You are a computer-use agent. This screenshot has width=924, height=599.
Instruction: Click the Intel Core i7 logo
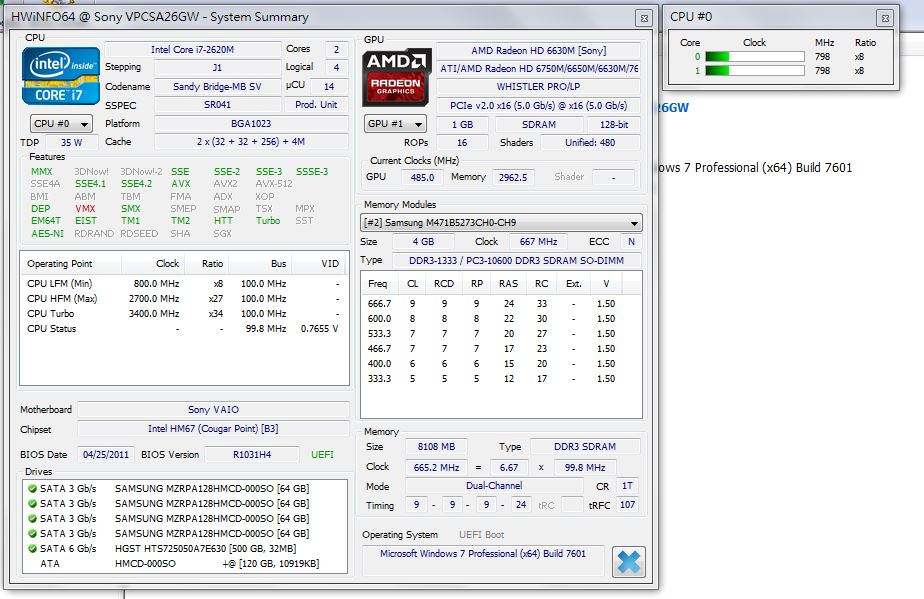61,76
